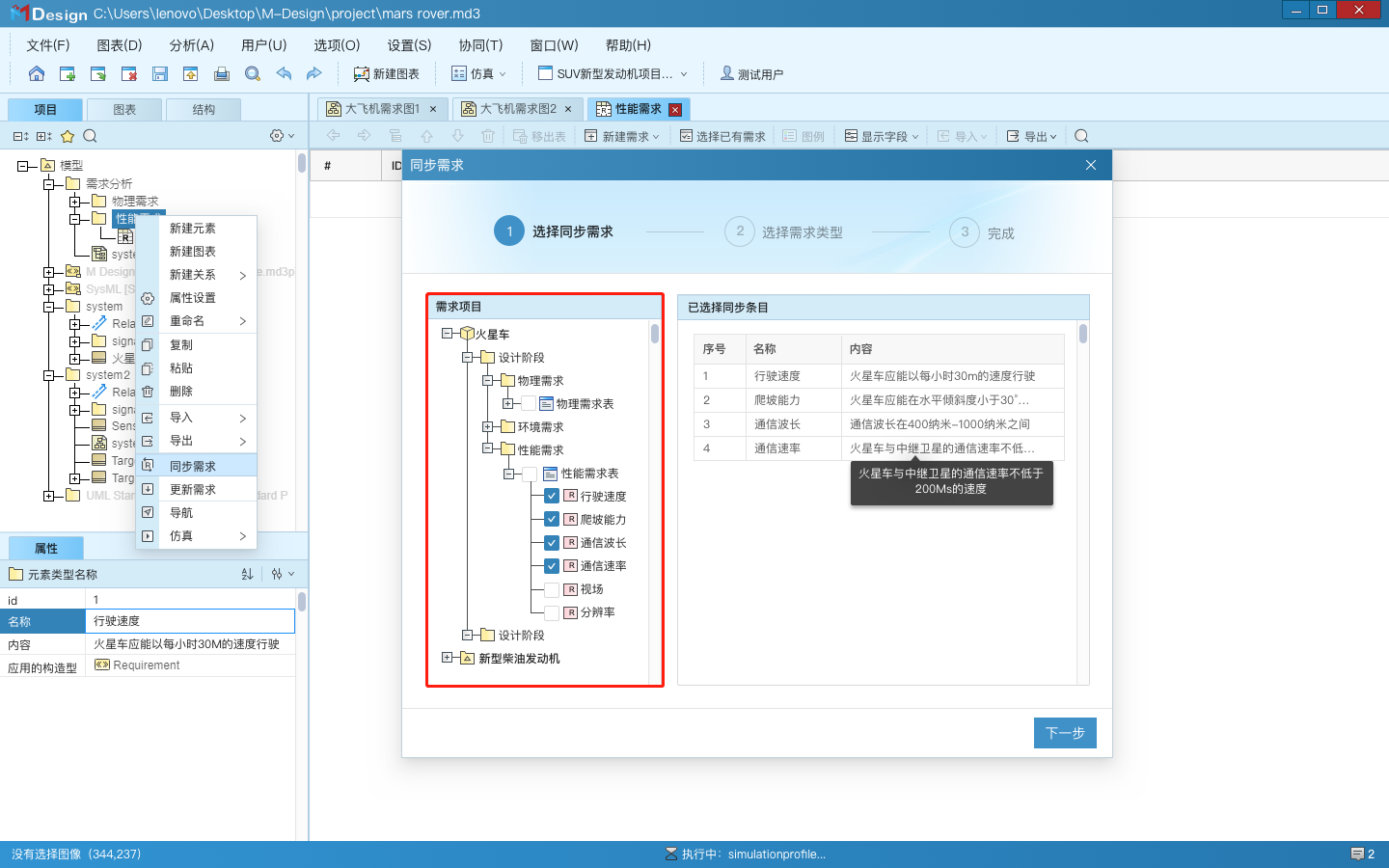Open the SUV新型发动机项目 project dropdown
This screenshot has height=868, width=1389.
pyautogui.click(x=613, y=73)
